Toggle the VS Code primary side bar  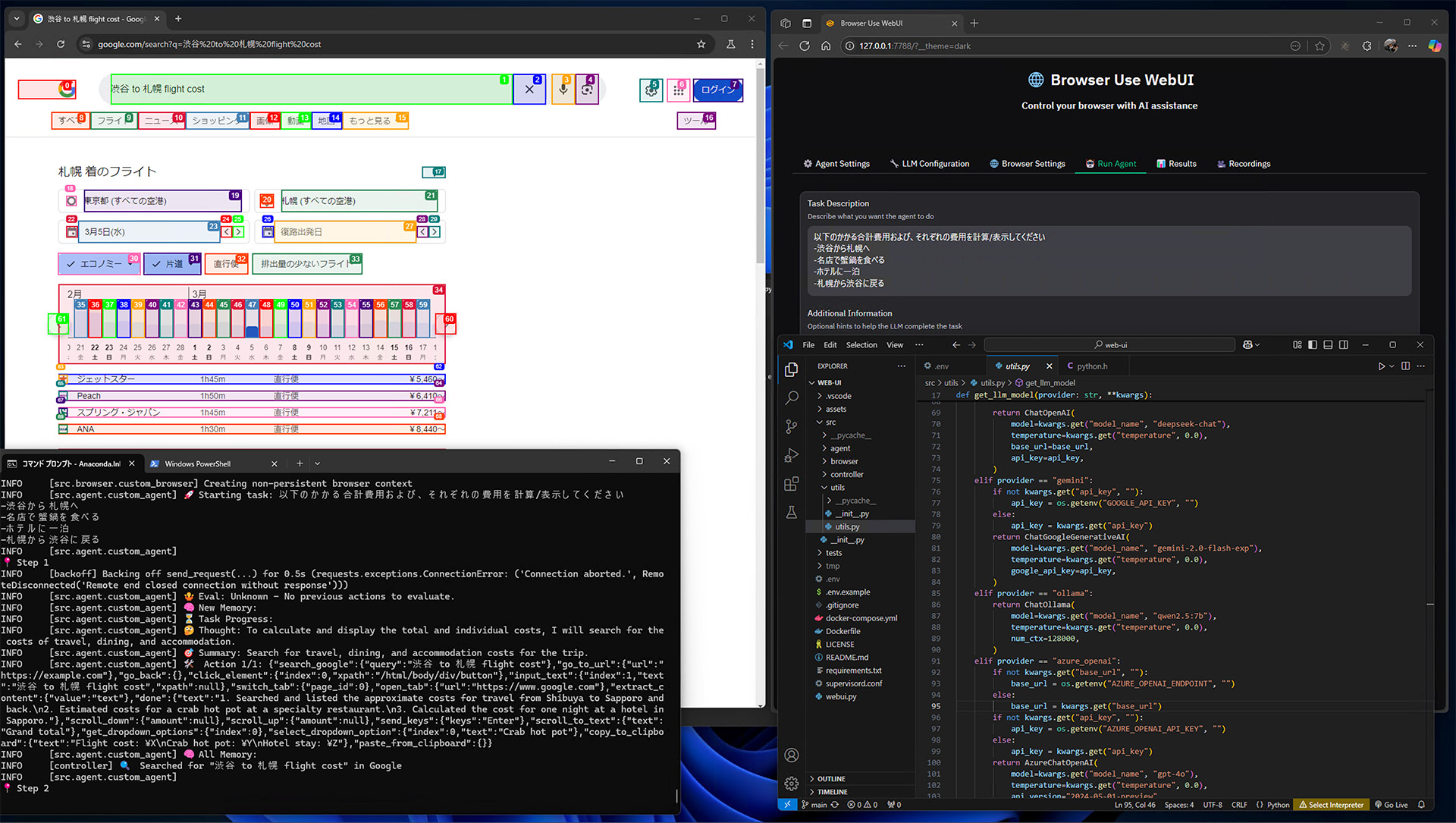tap(1313, 345)
